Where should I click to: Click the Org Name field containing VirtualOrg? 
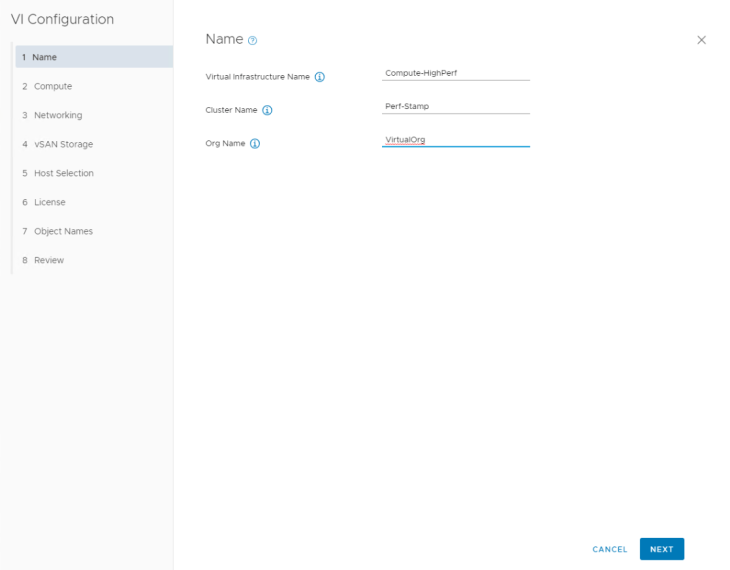pyautogui.click(x=455, y=139)
